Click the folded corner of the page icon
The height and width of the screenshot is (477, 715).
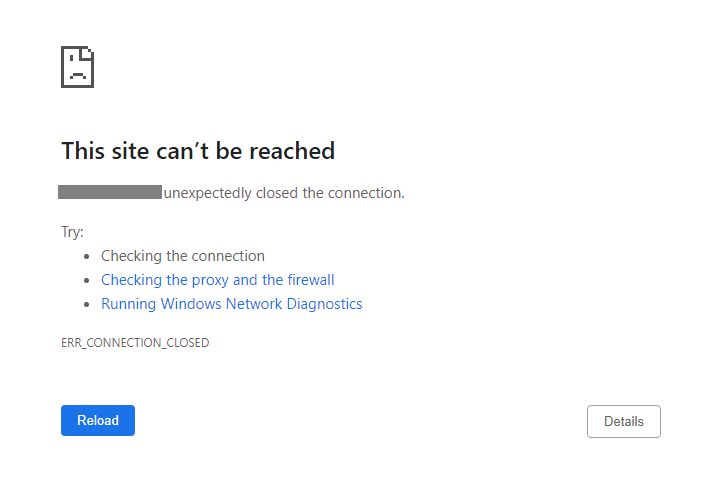(88, 52)
